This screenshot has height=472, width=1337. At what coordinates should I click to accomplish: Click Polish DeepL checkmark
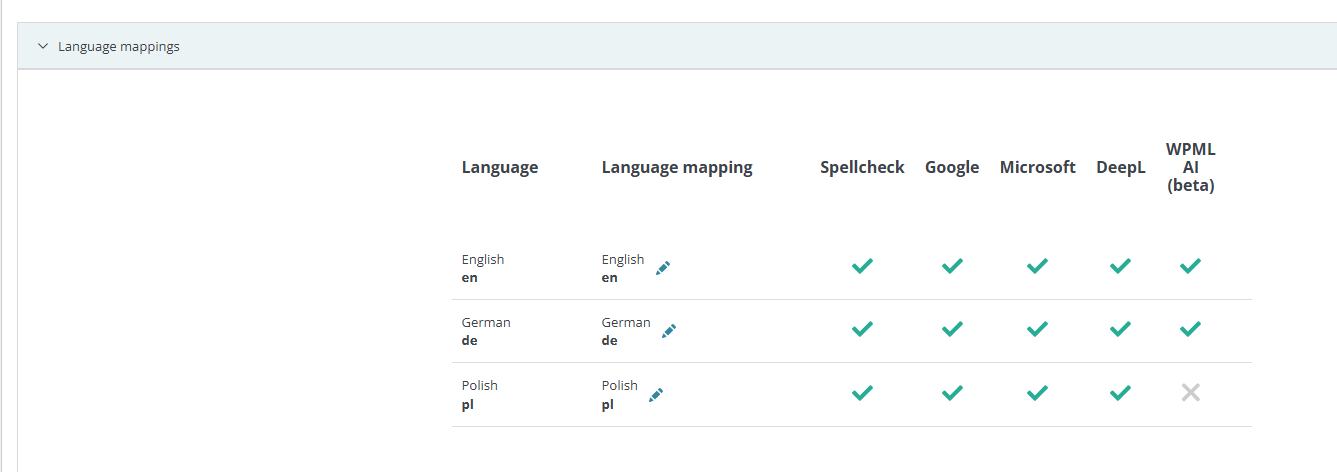click(1120, 393)
